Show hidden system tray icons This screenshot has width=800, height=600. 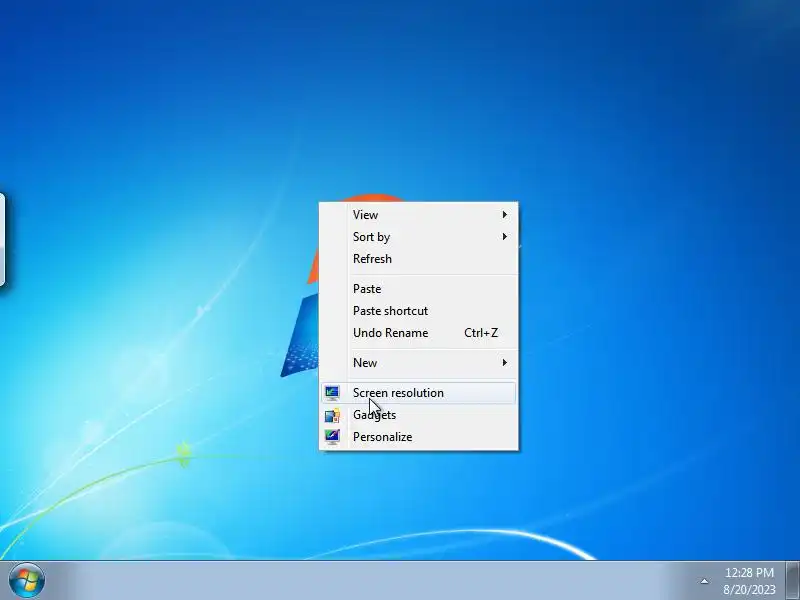coord(704,581)
